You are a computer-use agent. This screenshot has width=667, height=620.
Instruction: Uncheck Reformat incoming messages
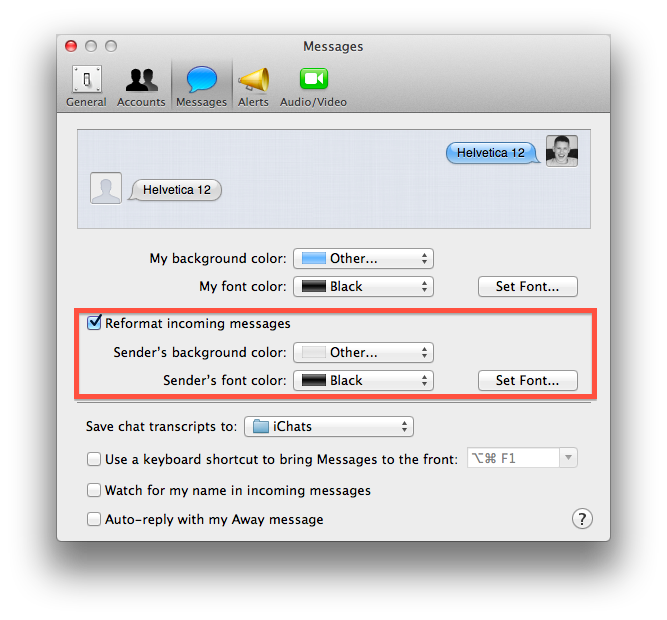tap(94, 323)
